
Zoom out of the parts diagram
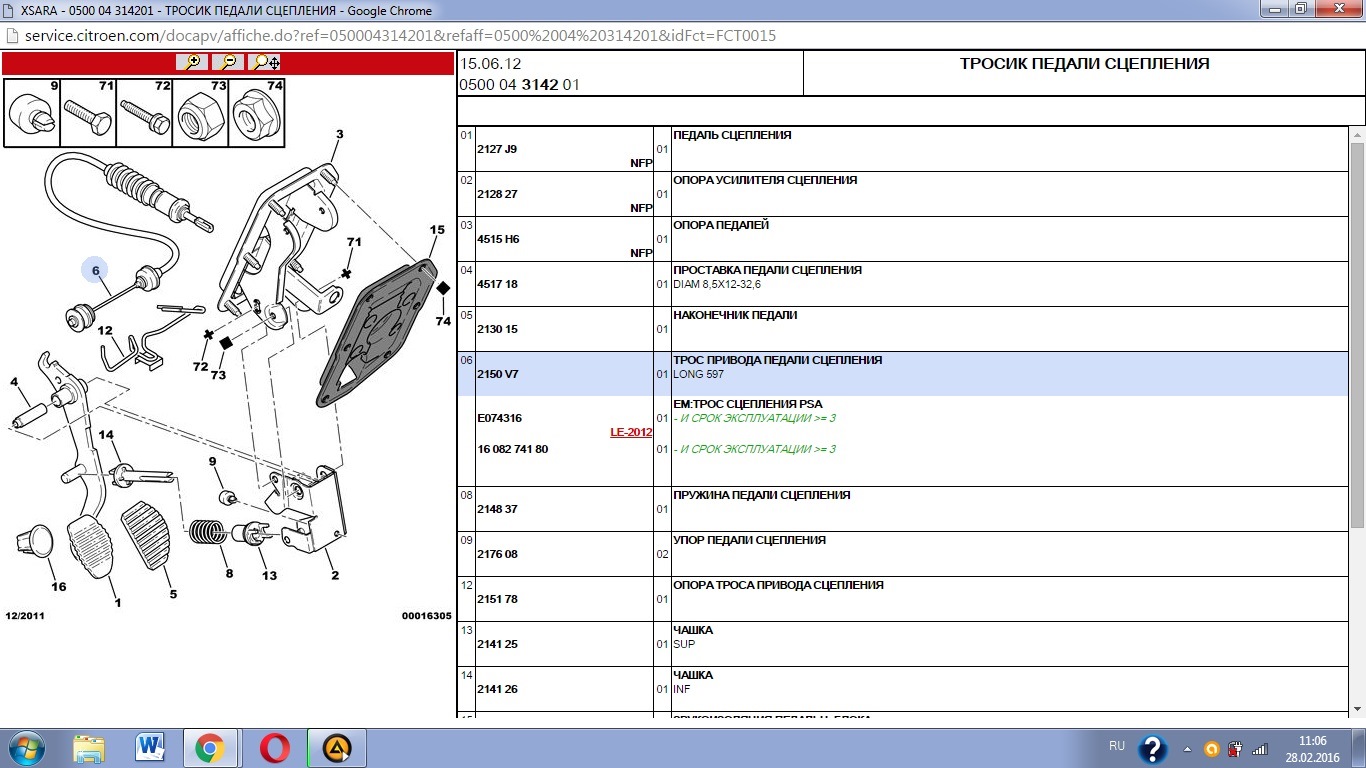coord(229,62)
